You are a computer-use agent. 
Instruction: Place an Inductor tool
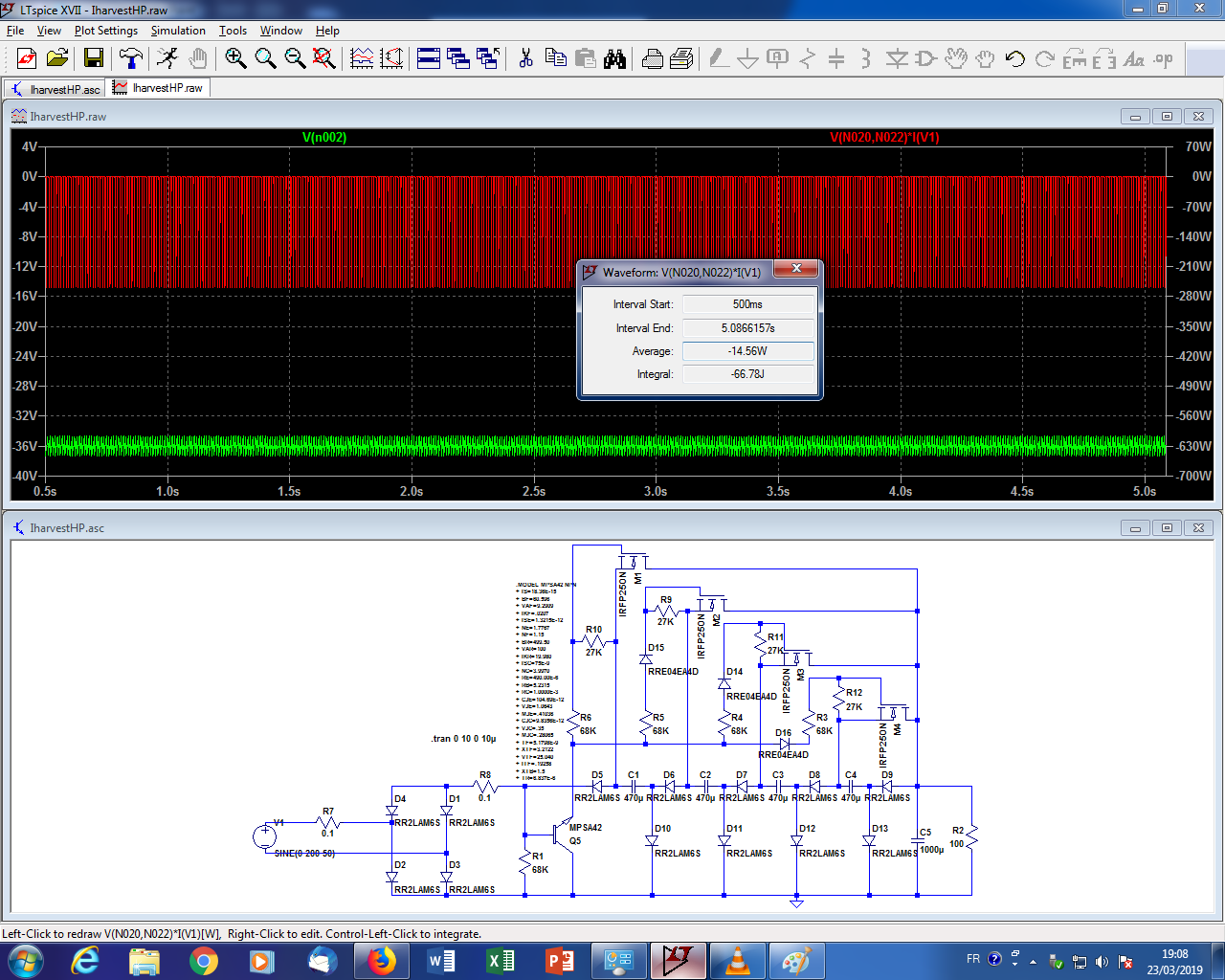tap(866, 59)
